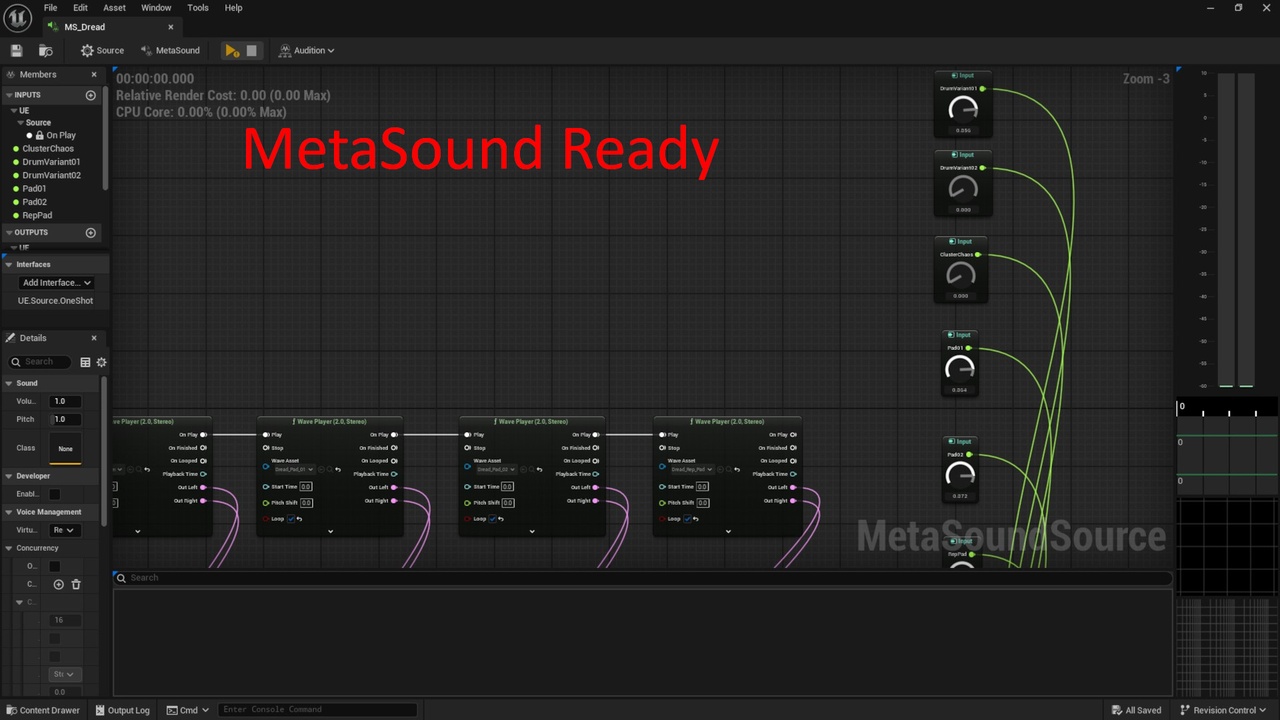Screen dimensions: 1280x720
Task: Open the Revision Control menu
Action: pos(1224,710)
